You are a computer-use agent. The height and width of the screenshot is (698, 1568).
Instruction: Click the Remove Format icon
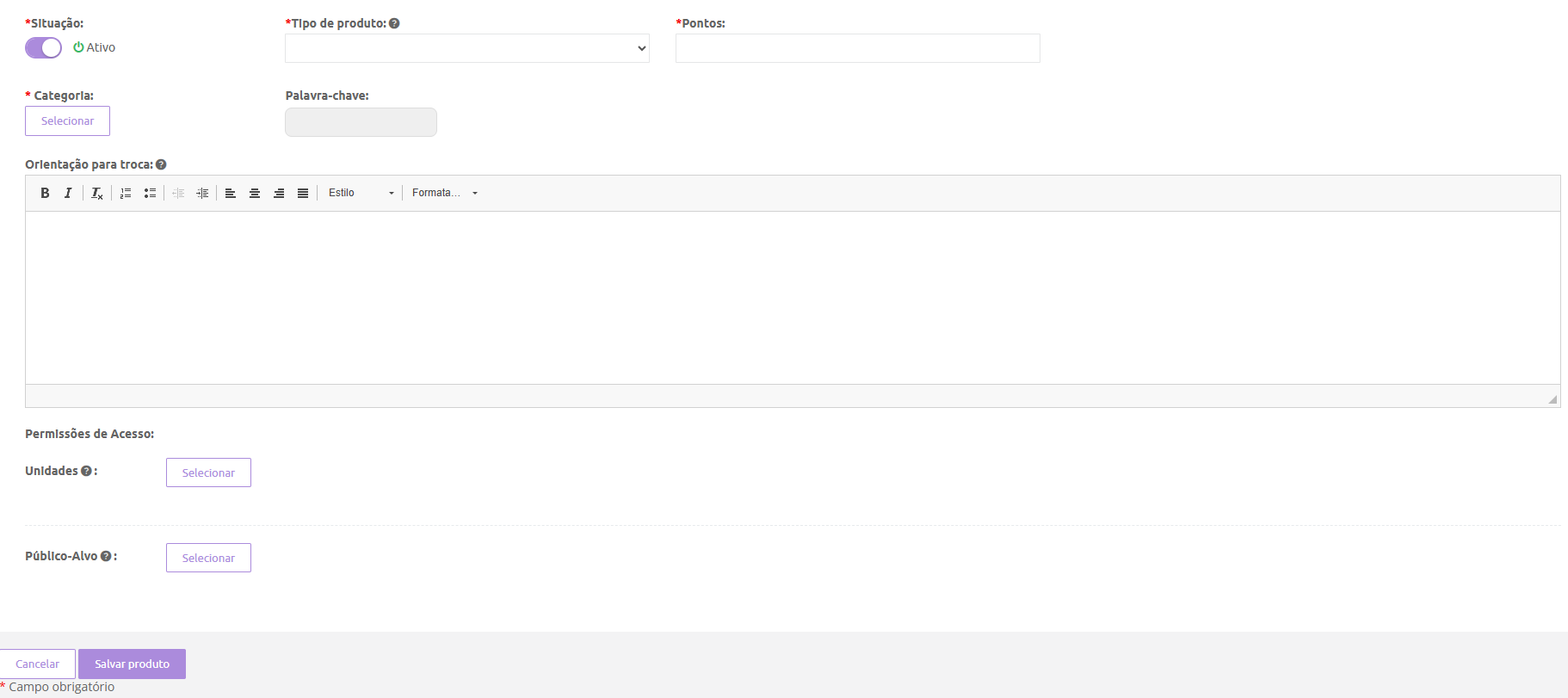97,193
